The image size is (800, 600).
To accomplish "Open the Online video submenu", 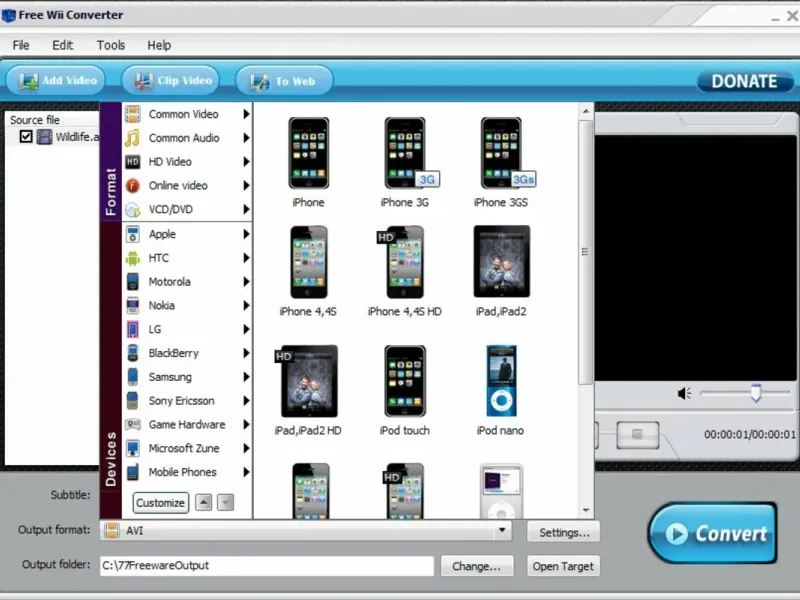I will click(x=246, y=186).
